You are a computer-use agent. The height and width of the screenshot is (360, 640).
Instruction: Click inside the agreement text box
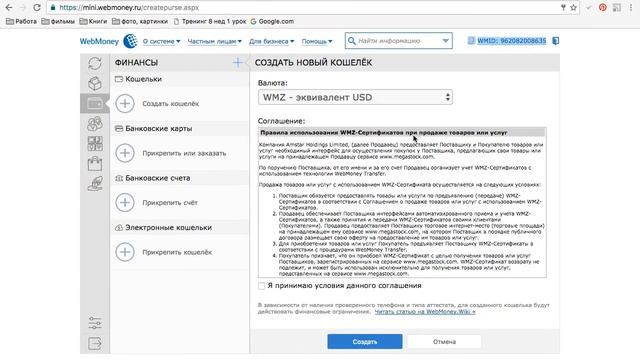pos(402,203)
